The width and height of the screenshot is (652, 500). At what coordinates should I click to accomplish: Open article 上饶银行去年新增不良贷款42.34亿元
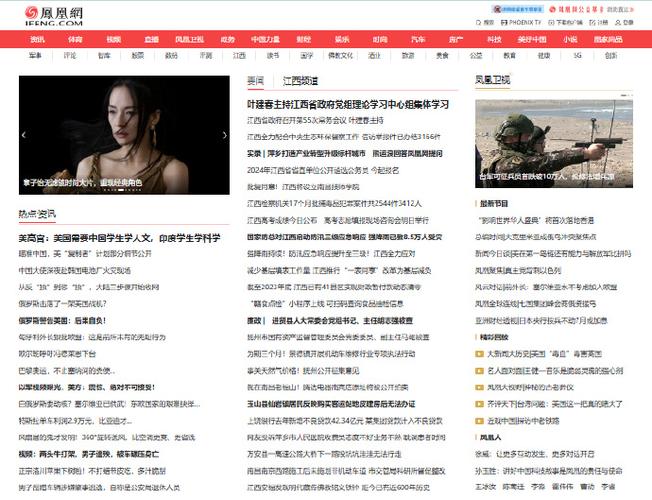click(345, 421)
